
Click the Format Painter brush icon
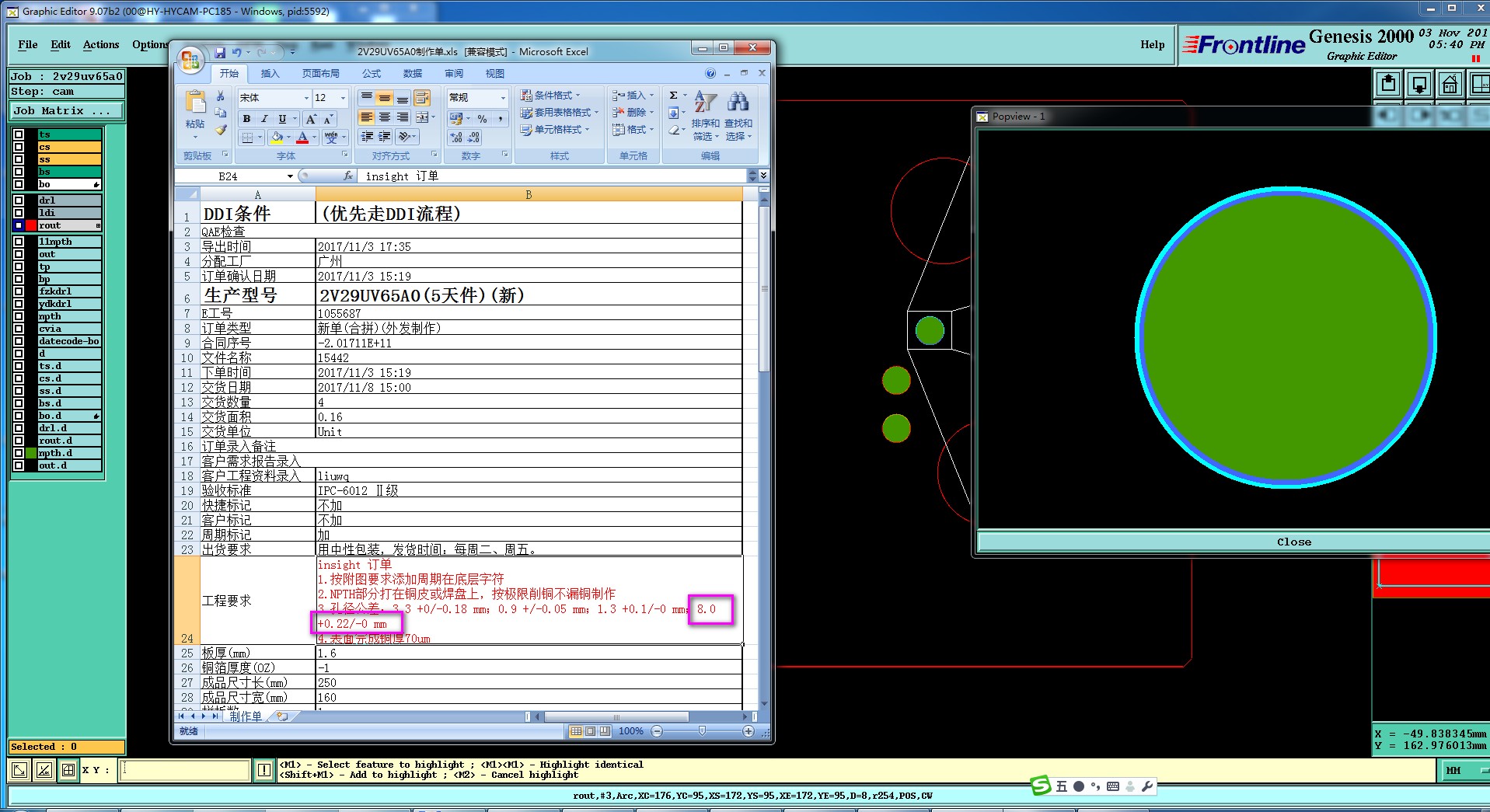pyautogui.click(x=221, y=131)
